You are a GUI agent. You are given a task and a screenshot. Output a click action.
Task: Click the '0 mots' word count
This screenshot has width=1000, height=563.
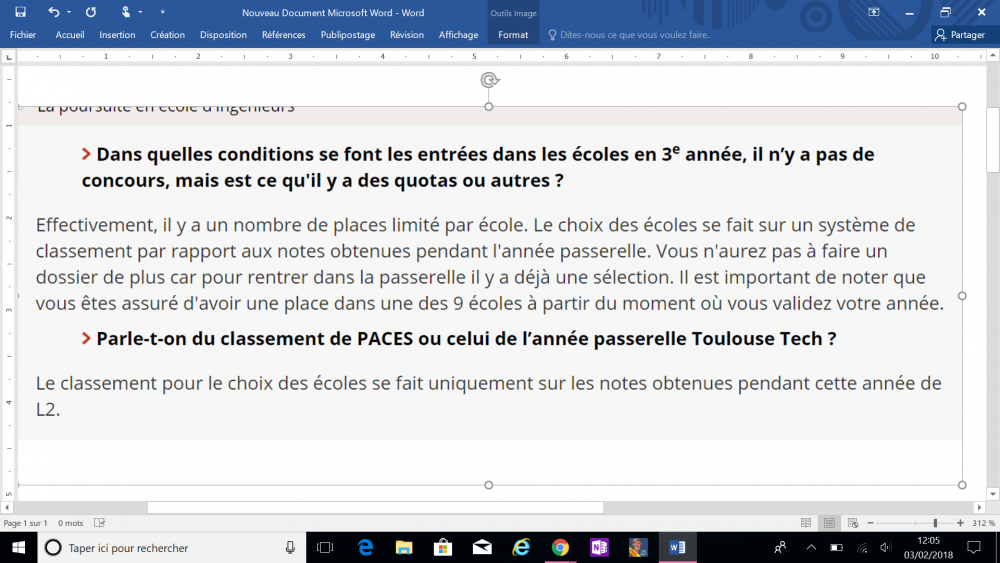pyautogui.click(x=71, y=523)
